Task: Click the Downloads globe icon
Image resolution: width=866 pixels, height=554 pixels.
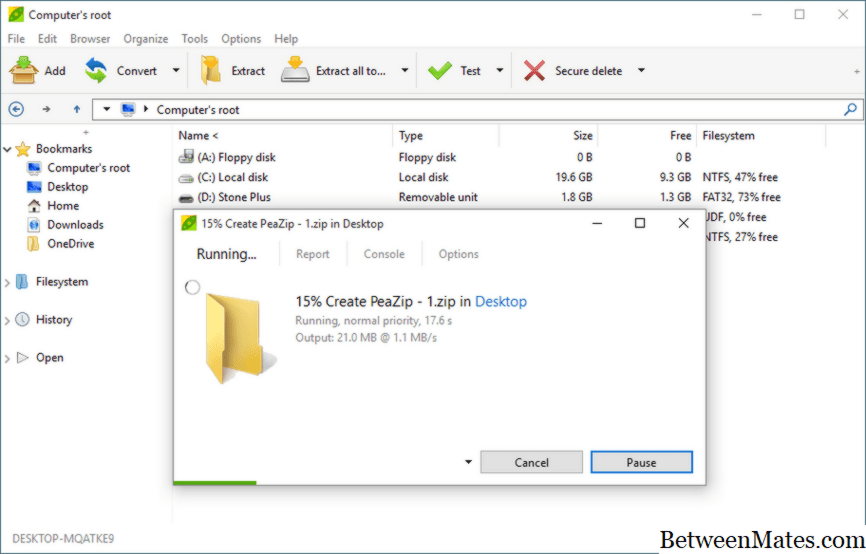Action: tap(34, 225)
